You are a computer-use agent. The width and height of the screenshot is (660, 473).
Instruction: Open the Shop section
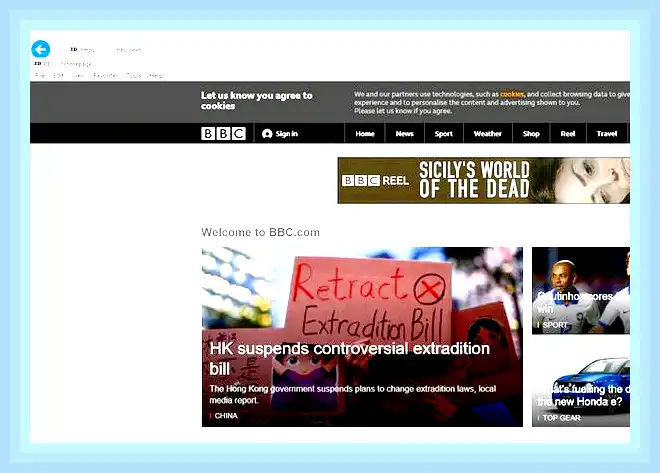point(531,133)
